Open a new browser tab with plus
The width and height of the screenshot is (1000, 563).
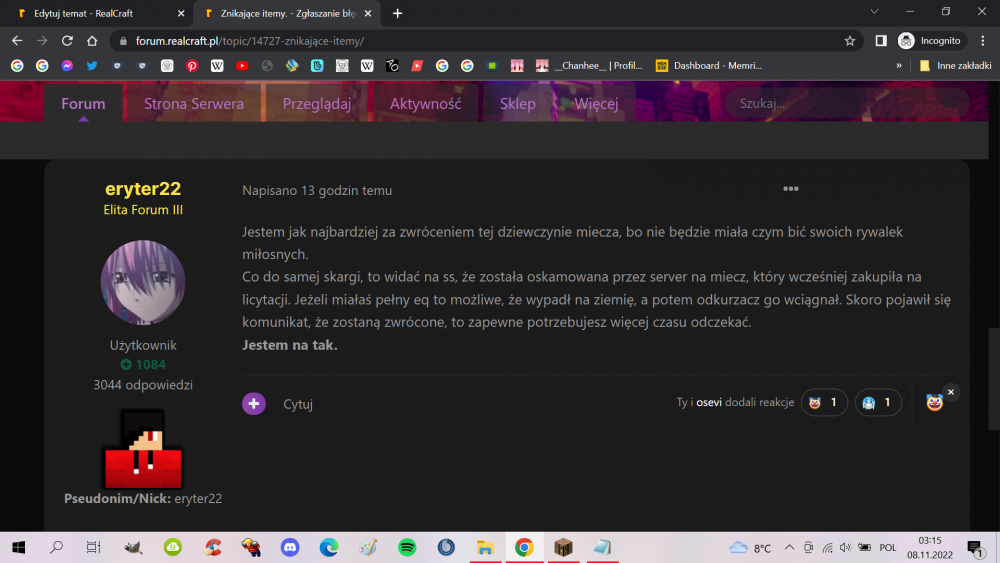point(397,13)
